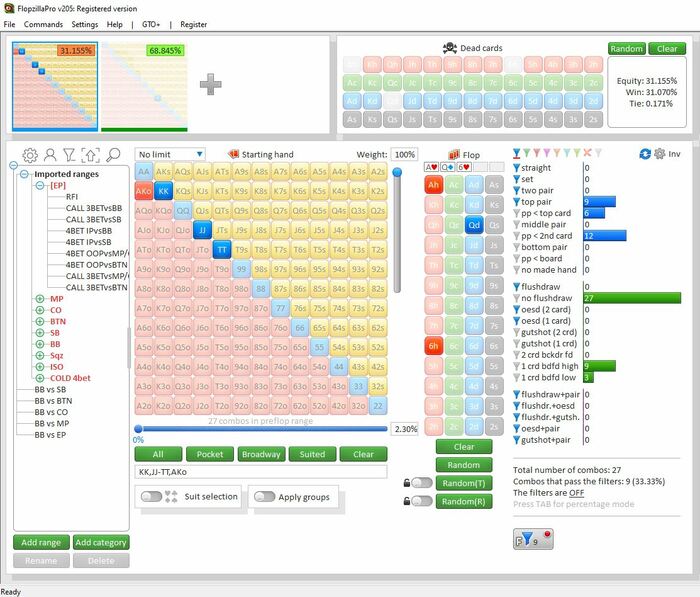Viewport: 700px width, 597px height.
Task: Click the Broadway button
Action: pos(261,454)
